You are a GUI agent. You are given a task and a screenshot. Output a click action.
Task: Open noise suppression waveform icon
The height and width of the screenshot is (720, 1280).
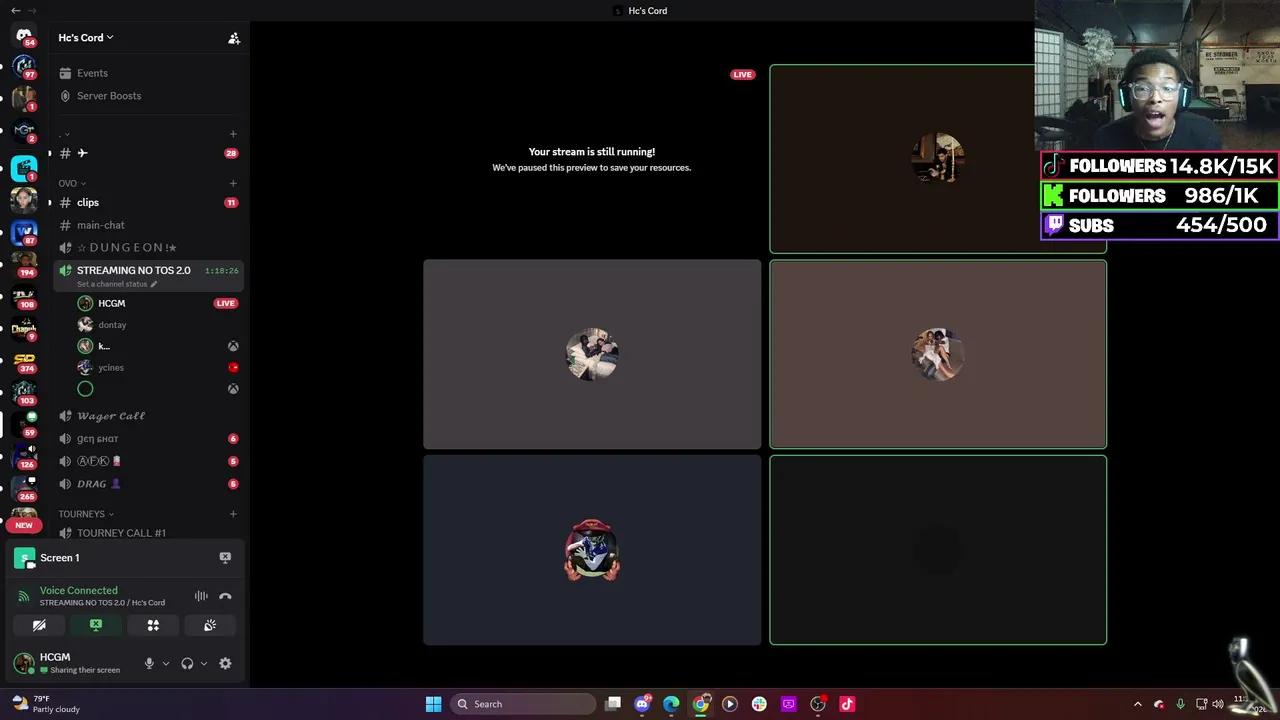[201, 596]
